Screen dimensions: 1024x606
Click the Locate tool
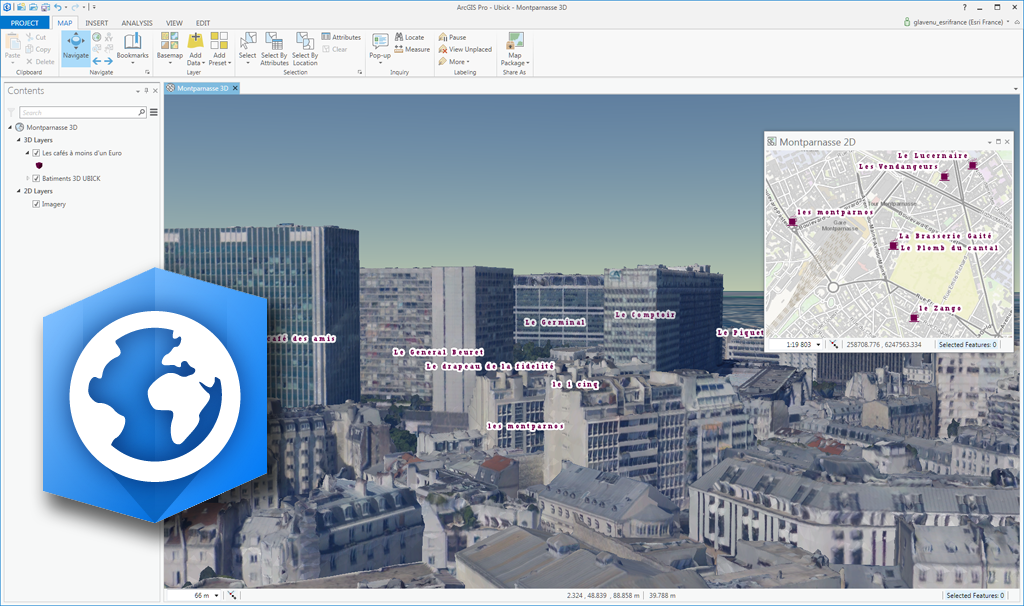(x=409, y=37)
